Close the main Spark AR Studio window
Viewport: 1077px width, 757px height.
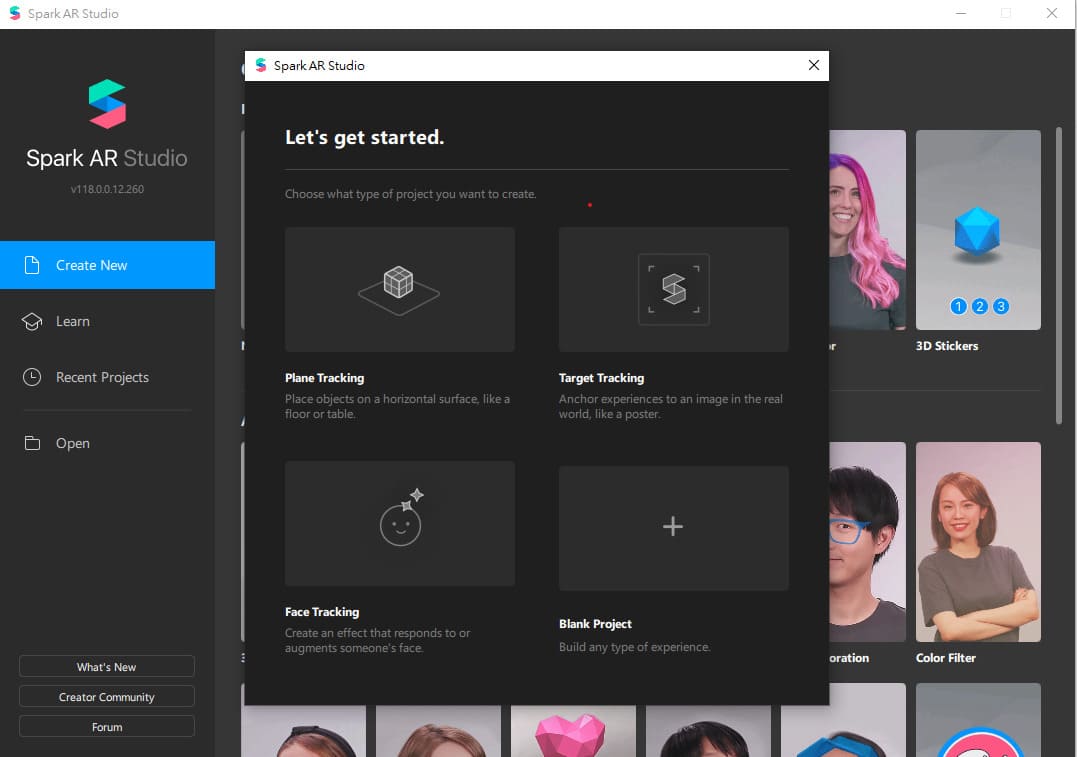point(1052,13)
